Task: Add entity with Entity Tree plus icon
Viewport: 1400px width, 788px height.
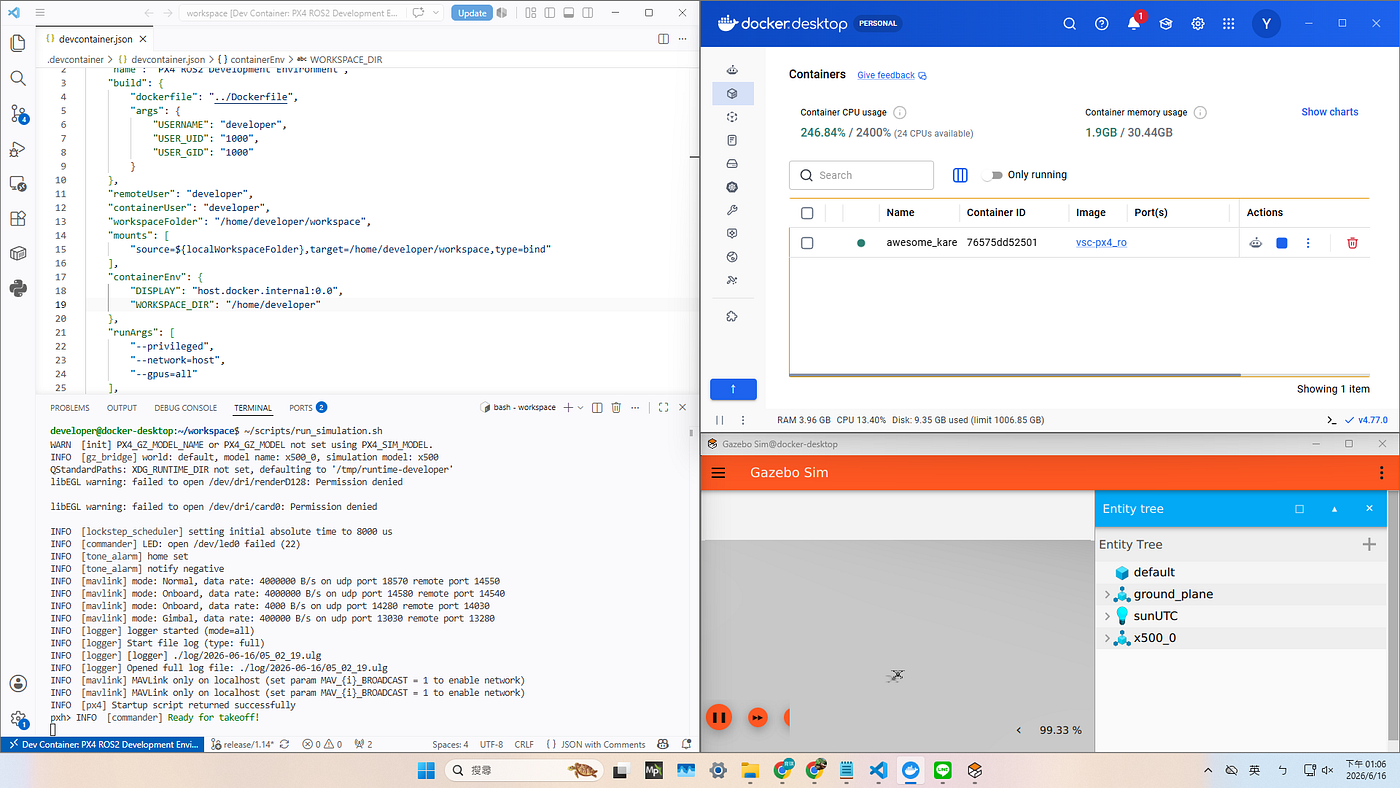Action: click(1369, 544)
